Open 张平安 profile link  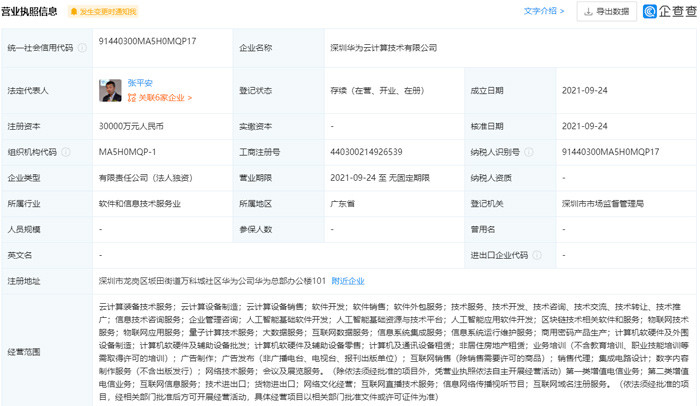click(140, 83)
